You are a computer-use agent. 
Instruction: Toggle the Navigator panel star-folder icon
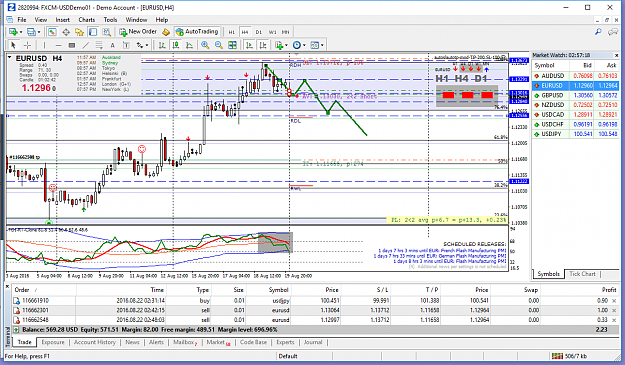(x=79, y=32)
